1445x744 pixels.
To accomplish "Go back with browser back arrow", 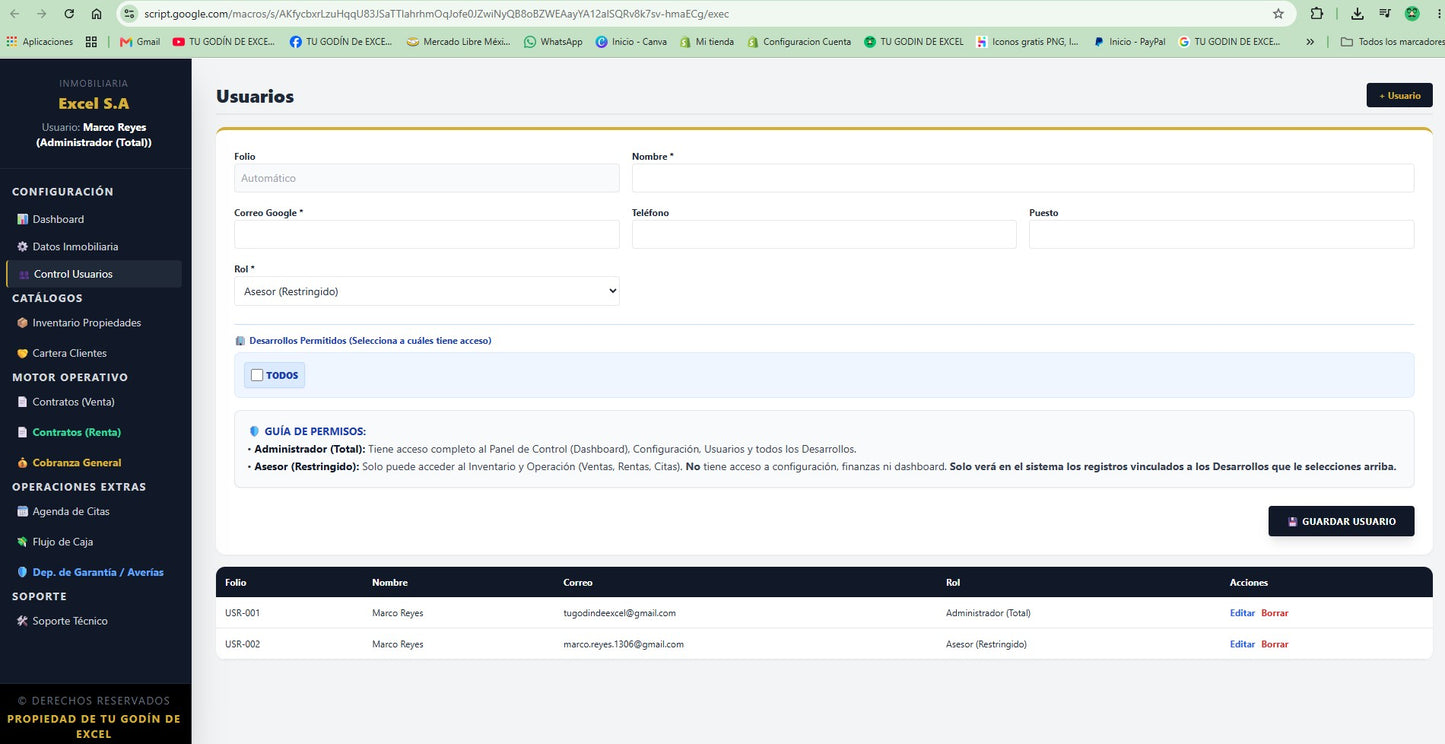I will (14, 14).
